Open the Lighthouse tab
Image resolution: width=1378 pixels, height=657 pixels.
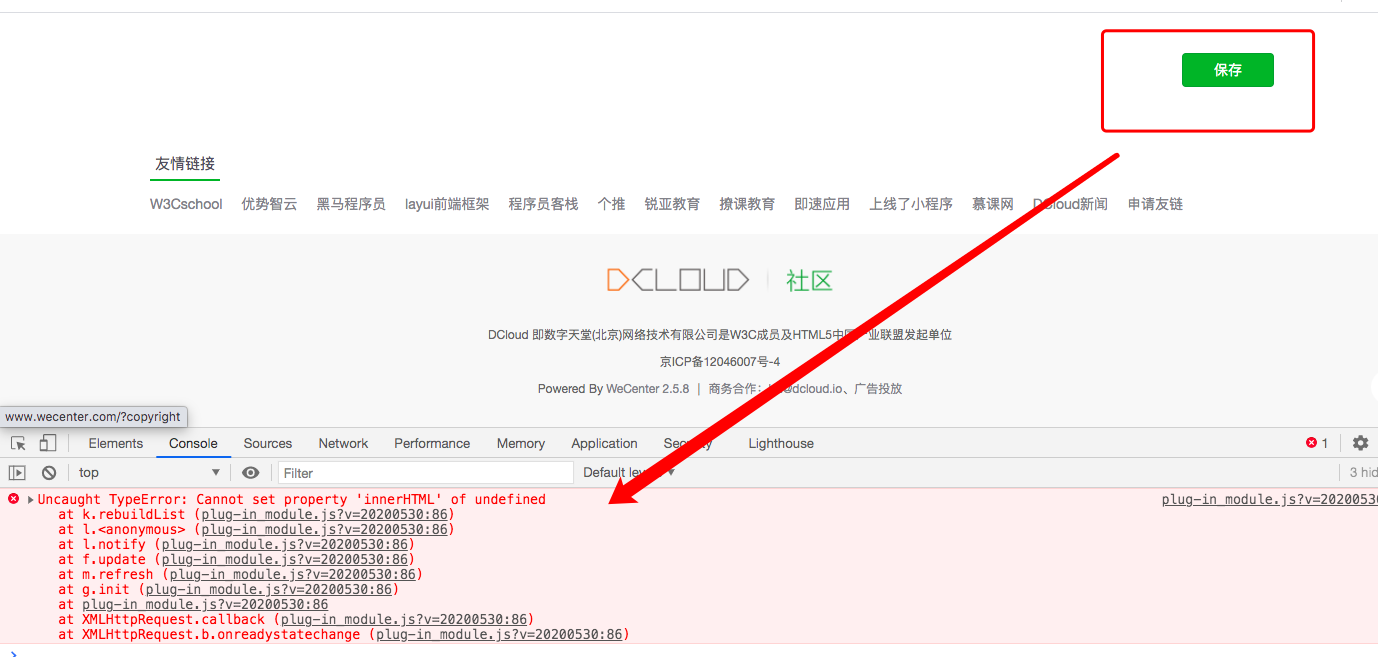point(781,443)
